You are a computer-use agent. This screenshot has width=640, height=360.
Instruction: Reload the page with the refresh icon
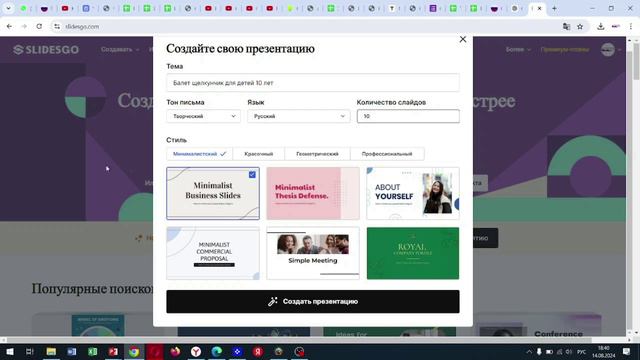click(x=39, y=27)
